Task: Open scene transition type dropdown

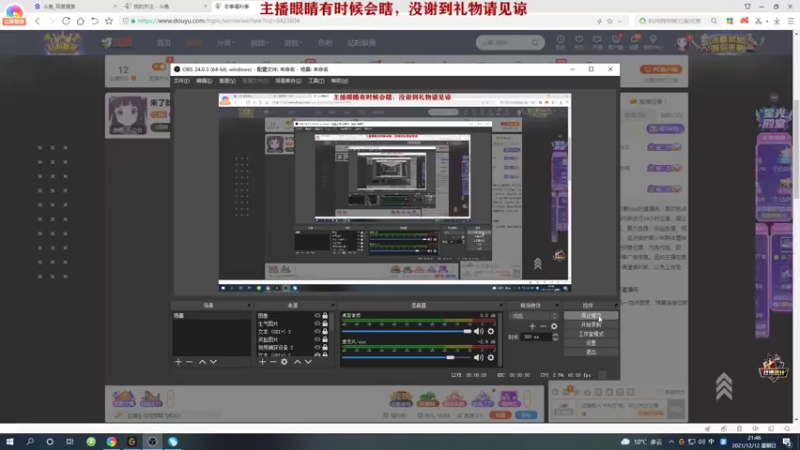Action: (535, 316)
